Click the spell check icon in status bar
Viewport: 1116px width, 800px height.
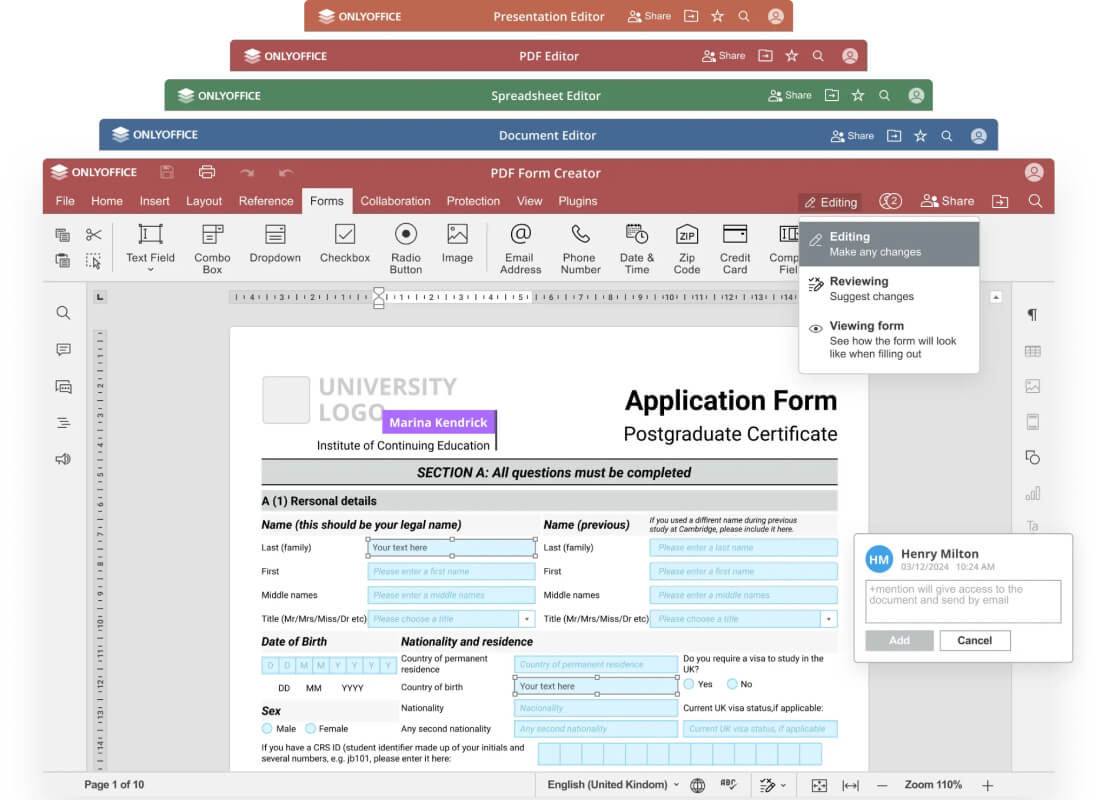tap(728, 784)
